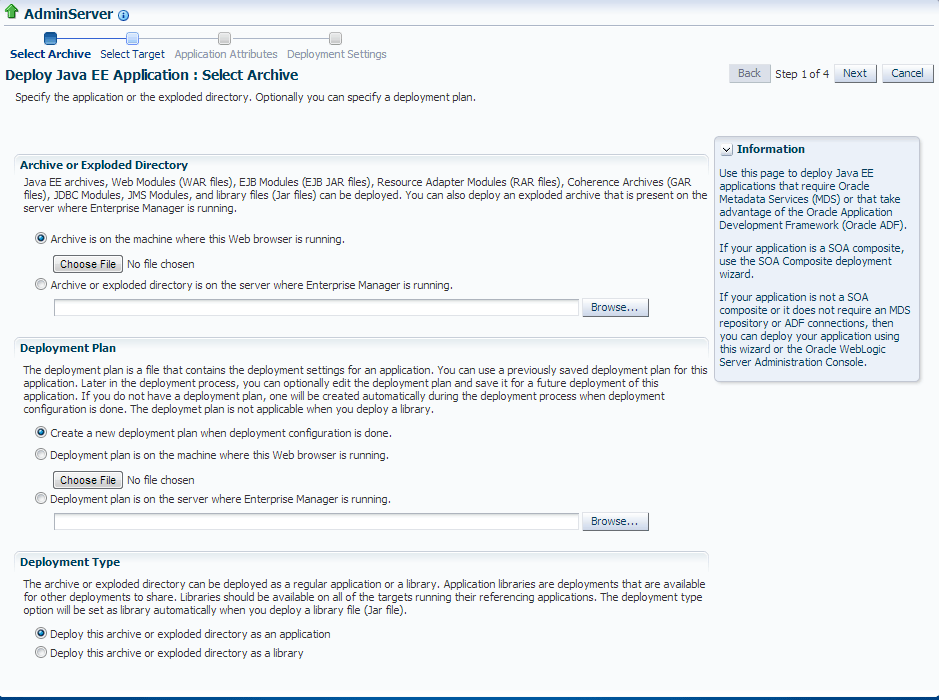This screenshot has width=939, height=700.
Task: Click the Select Archive step marker
Action: coord(50,38)
